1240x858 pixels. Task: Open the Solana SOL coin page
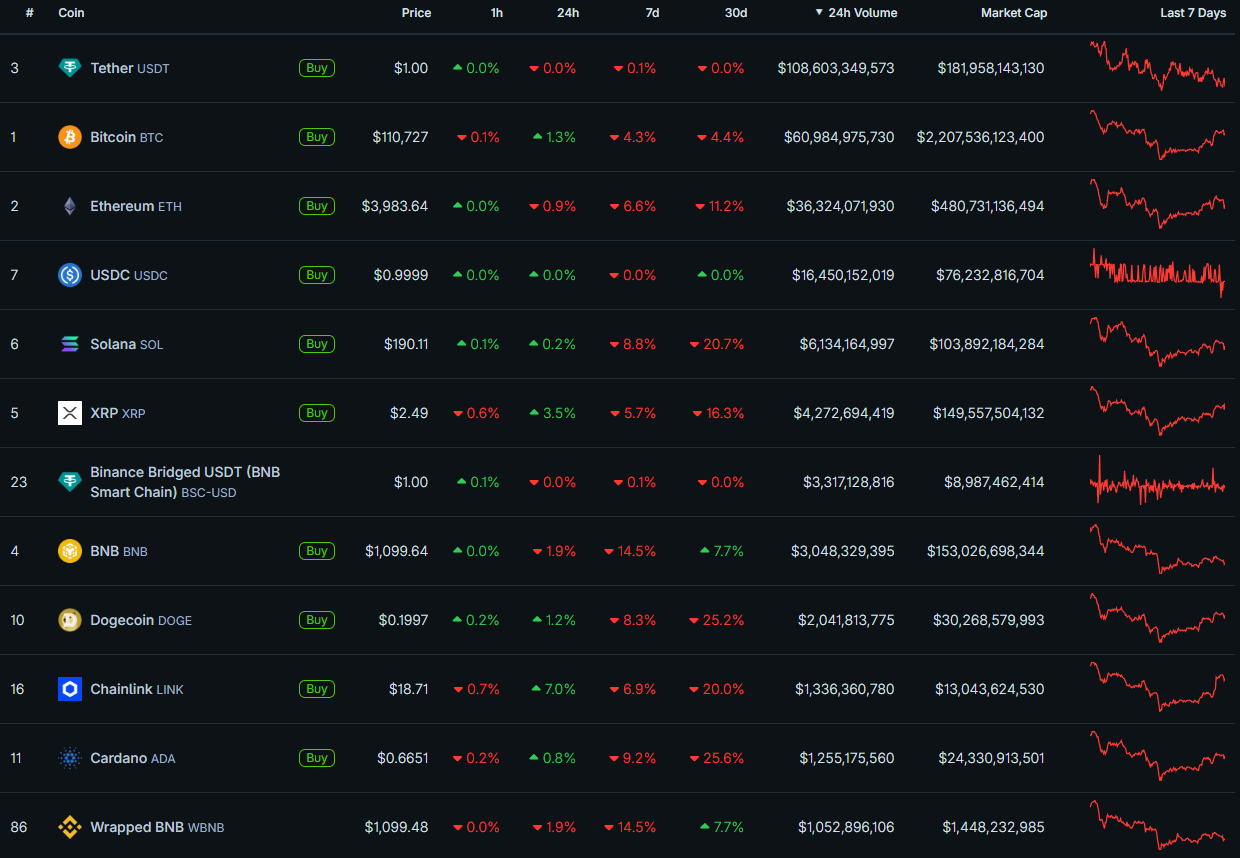[127, 344]
